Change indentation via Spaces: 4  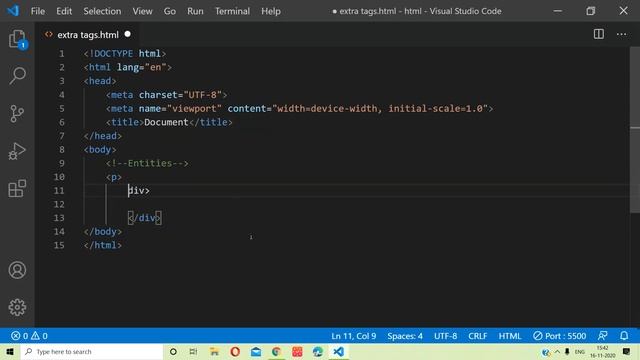click(x=405, y=336)
